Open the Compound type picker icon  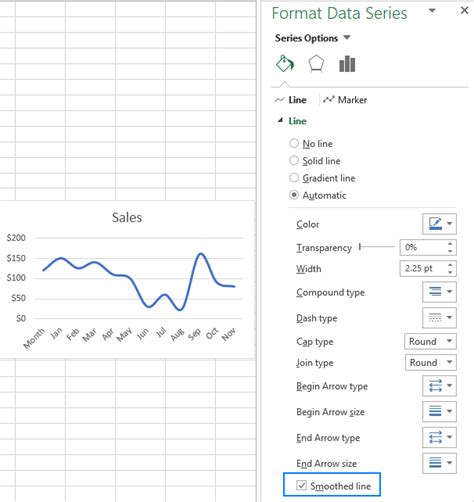[x=439, y=292]
